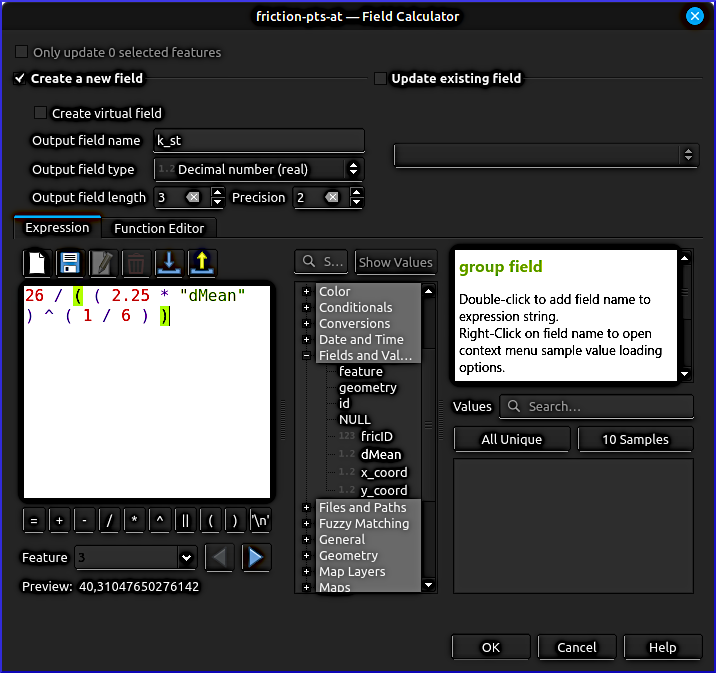Expand the Conditionals function group
The width and height of the screenshot is (716, 673).
click(x=306, y=307)
